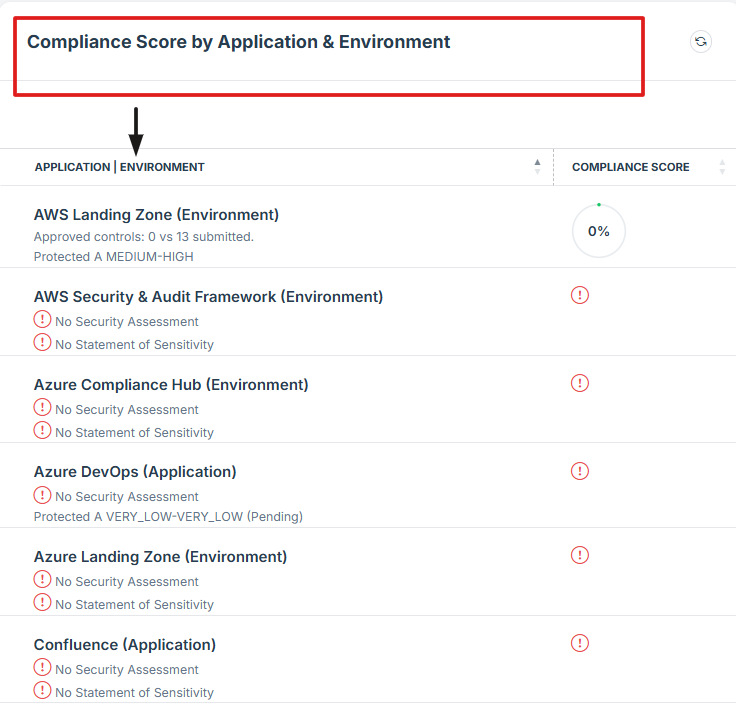The width and height of the screenshot is (736, 707).
Task: Click warning icon in Azure DevOps score column
Action: tap(580, 471)
